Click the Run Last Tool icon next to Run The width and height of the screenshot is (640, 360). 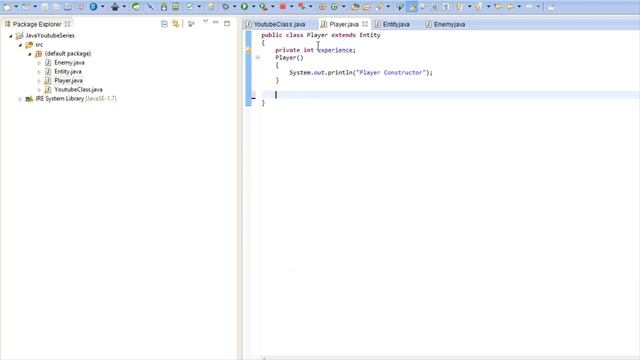click(x=263, y=7)
